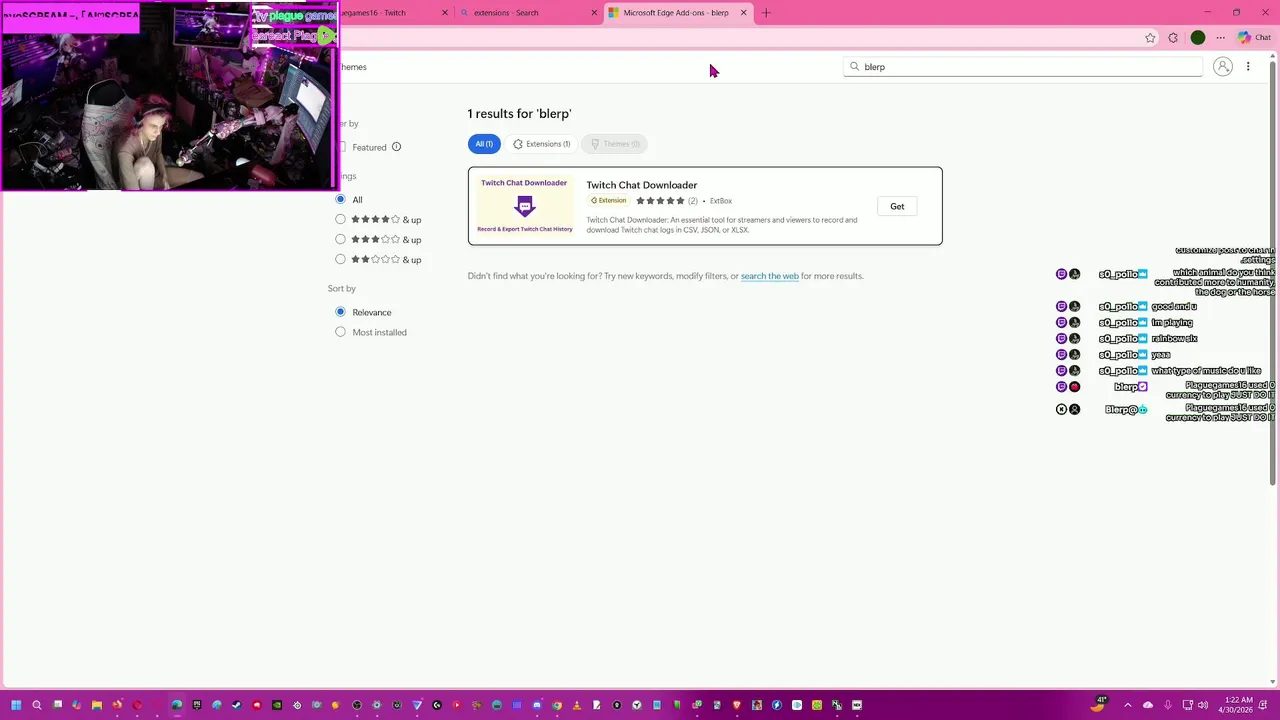Filter by four stars & up

(x=340, y=219)
